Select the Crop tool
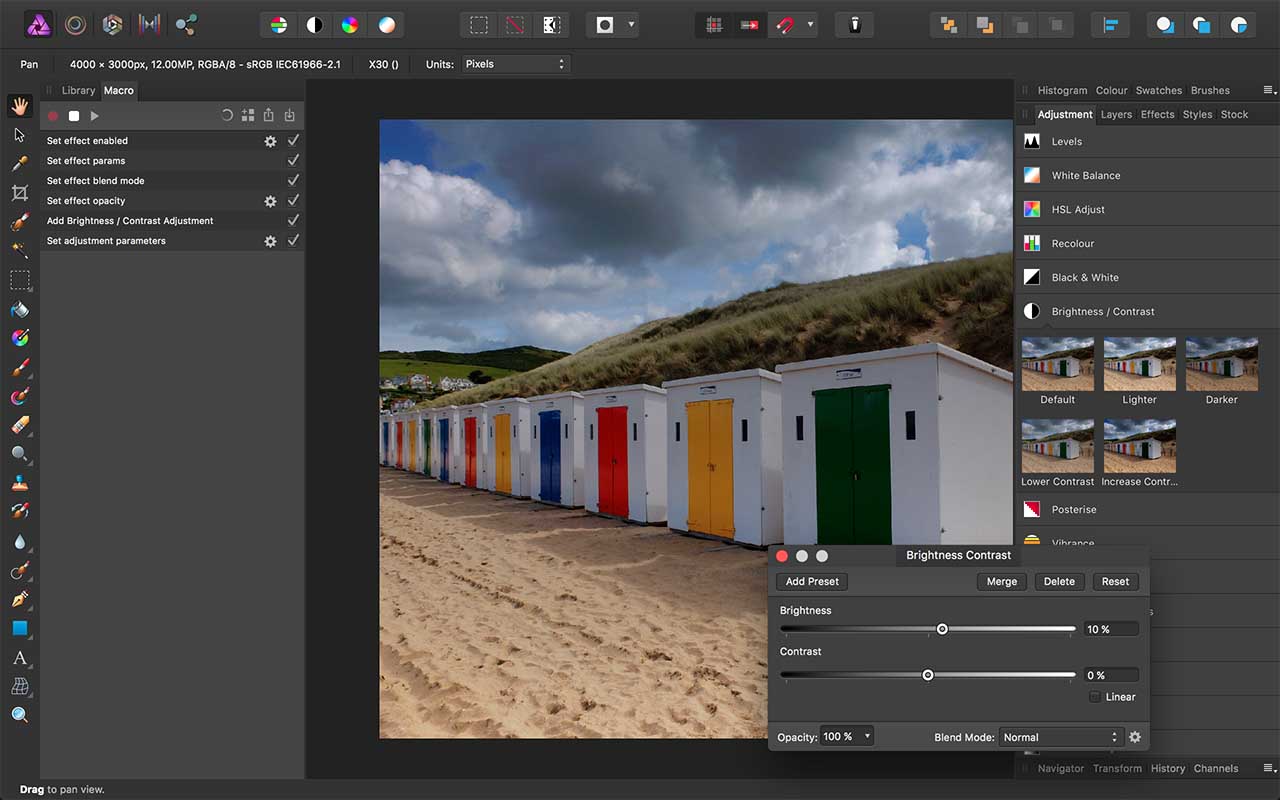The width and height of the screenshot is (1280, 800). pos(19,192)
